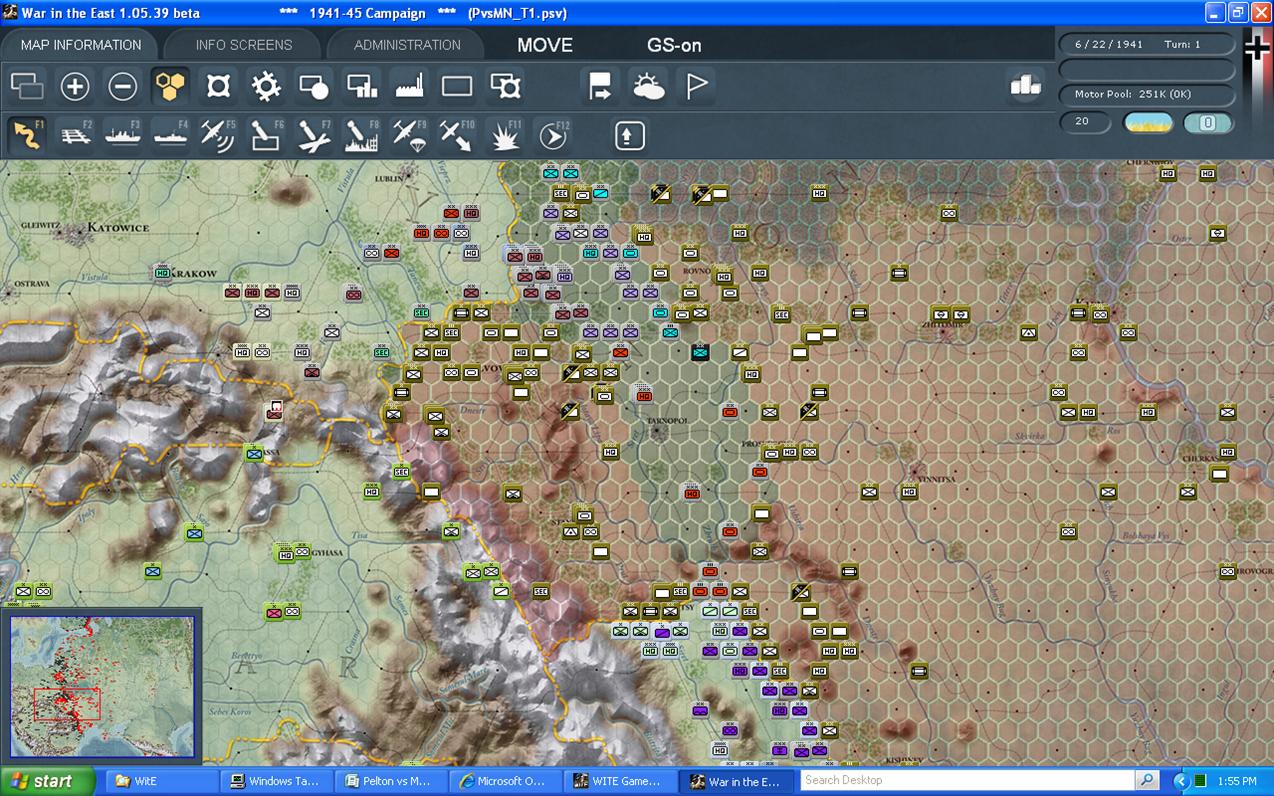Select the F6 bomb unit mode
1274x796 pixels.
[266, 135]
